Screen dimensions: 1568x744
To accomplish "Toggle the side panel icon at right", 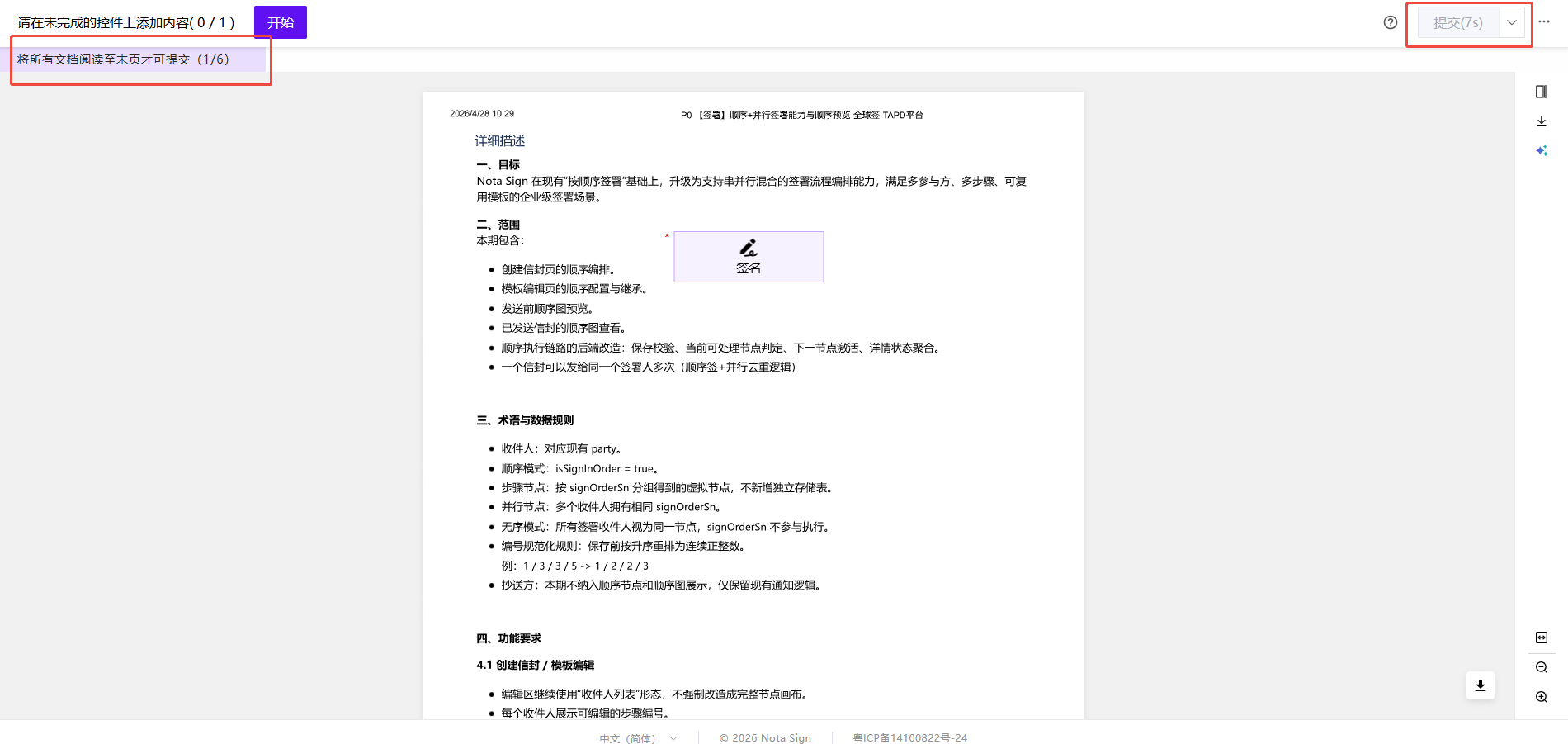I will pos(1542,92).
